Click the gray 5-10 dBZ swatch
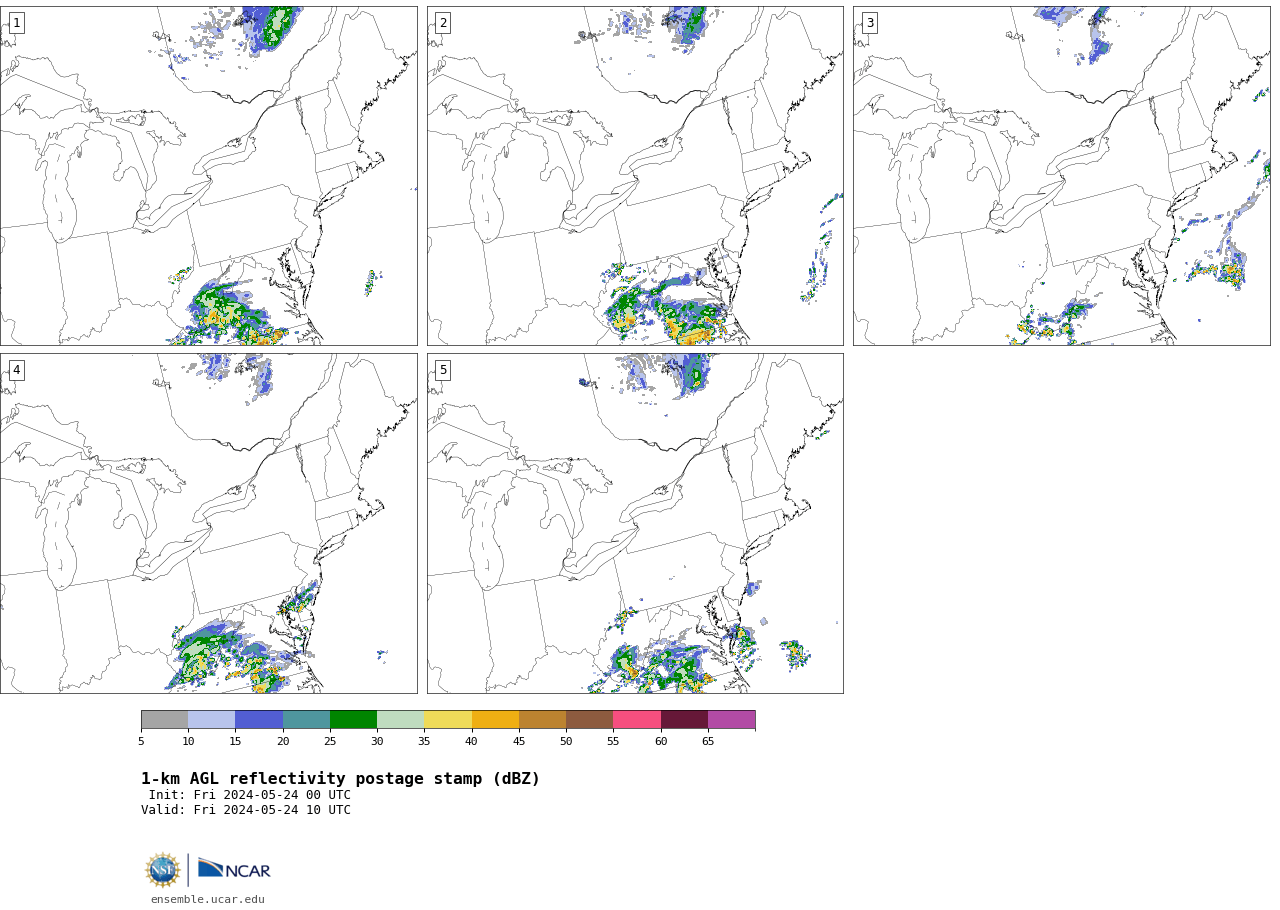This screenshot has height=910, width=1280. point(164,720)
